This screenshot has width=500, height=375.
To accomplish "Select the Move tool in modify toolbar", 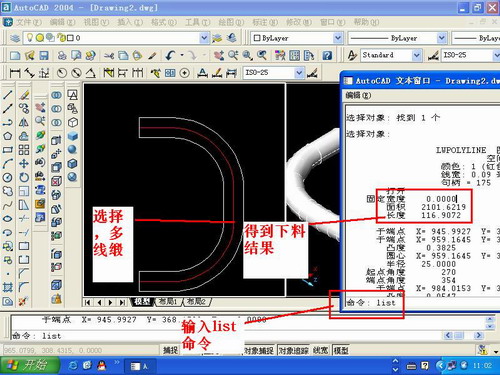I will (24, 163).
